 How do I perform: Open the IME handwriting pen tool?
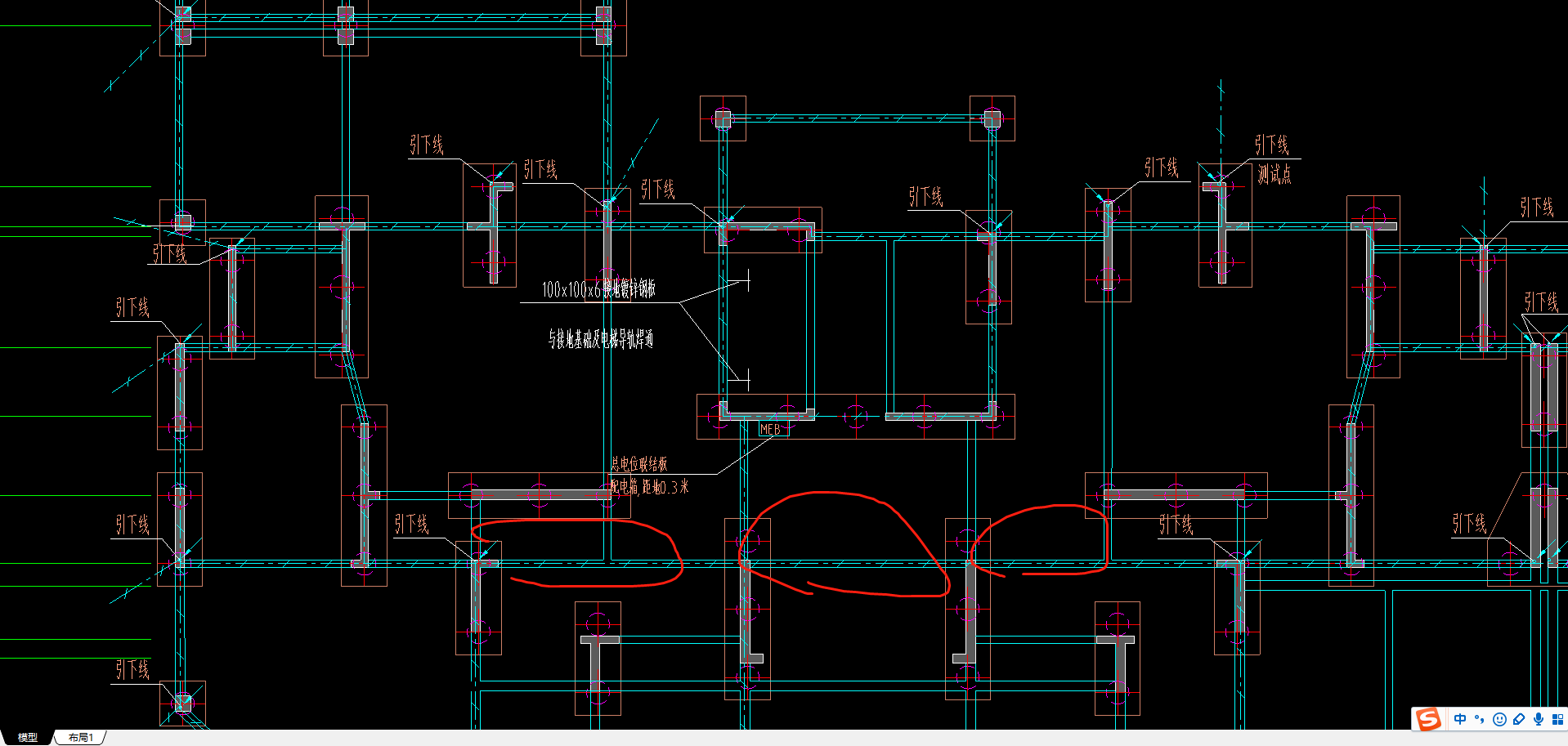[x=1519, y=719]
